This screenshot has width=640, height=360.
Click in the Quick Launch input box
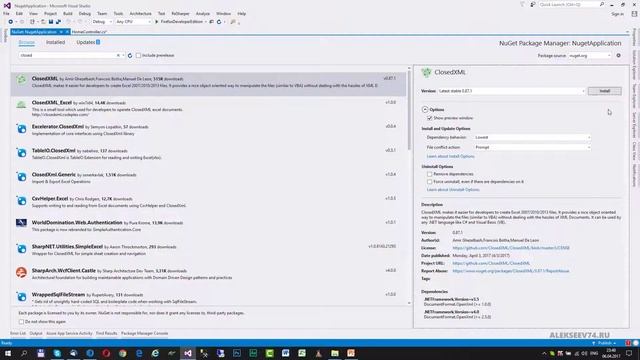point(569,4)
